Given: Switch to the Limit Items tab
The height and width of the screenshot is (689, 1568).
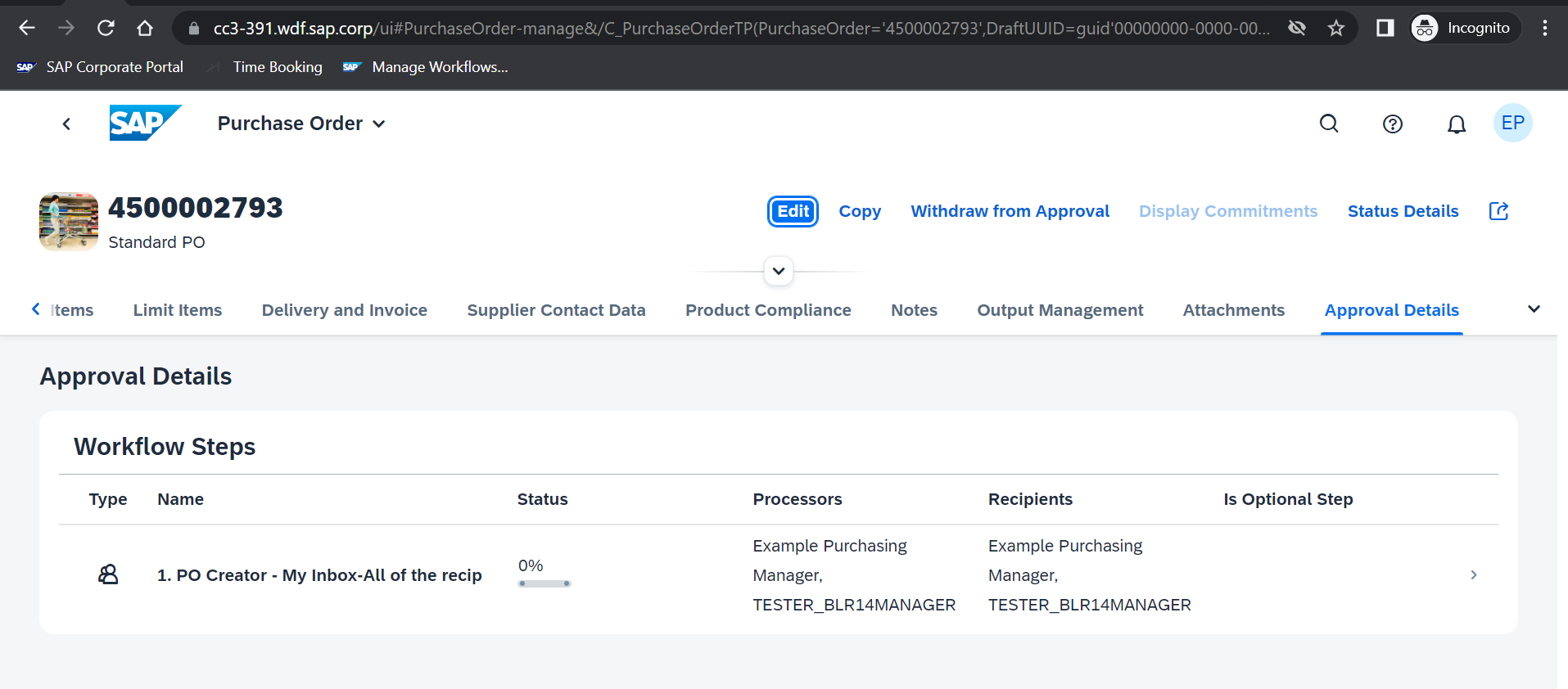Looking at the screenshot, I should [x=178, y=310].
